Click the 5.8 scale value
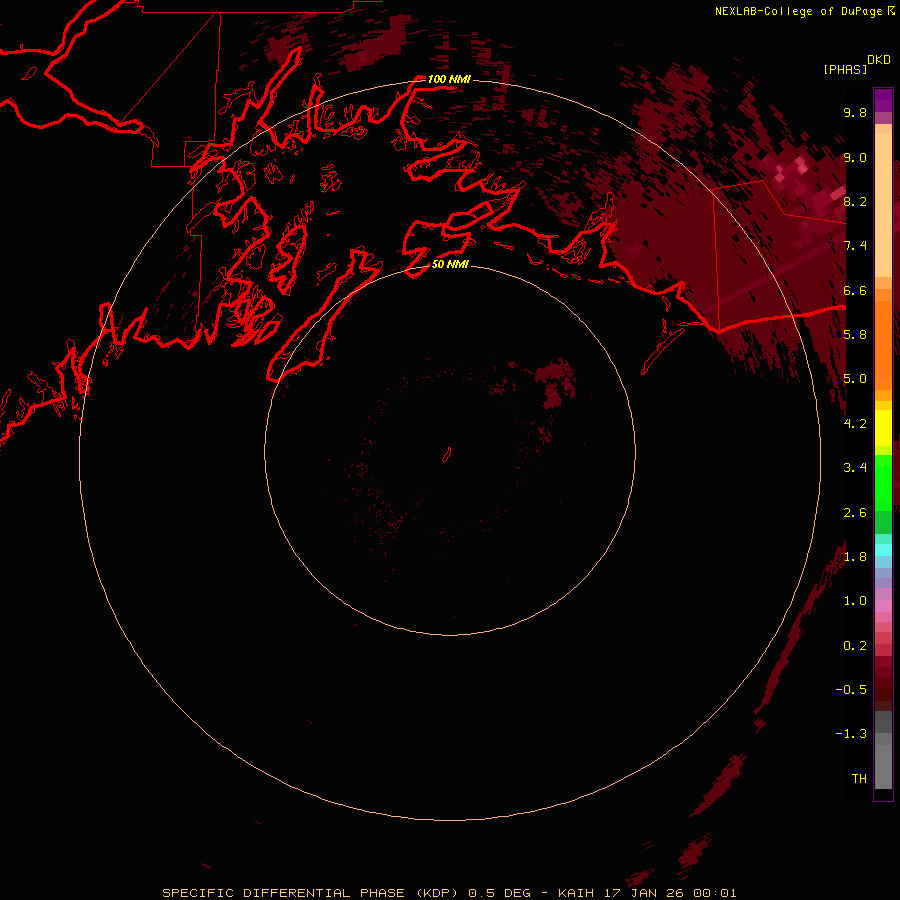900x900 pixels. 855,334
